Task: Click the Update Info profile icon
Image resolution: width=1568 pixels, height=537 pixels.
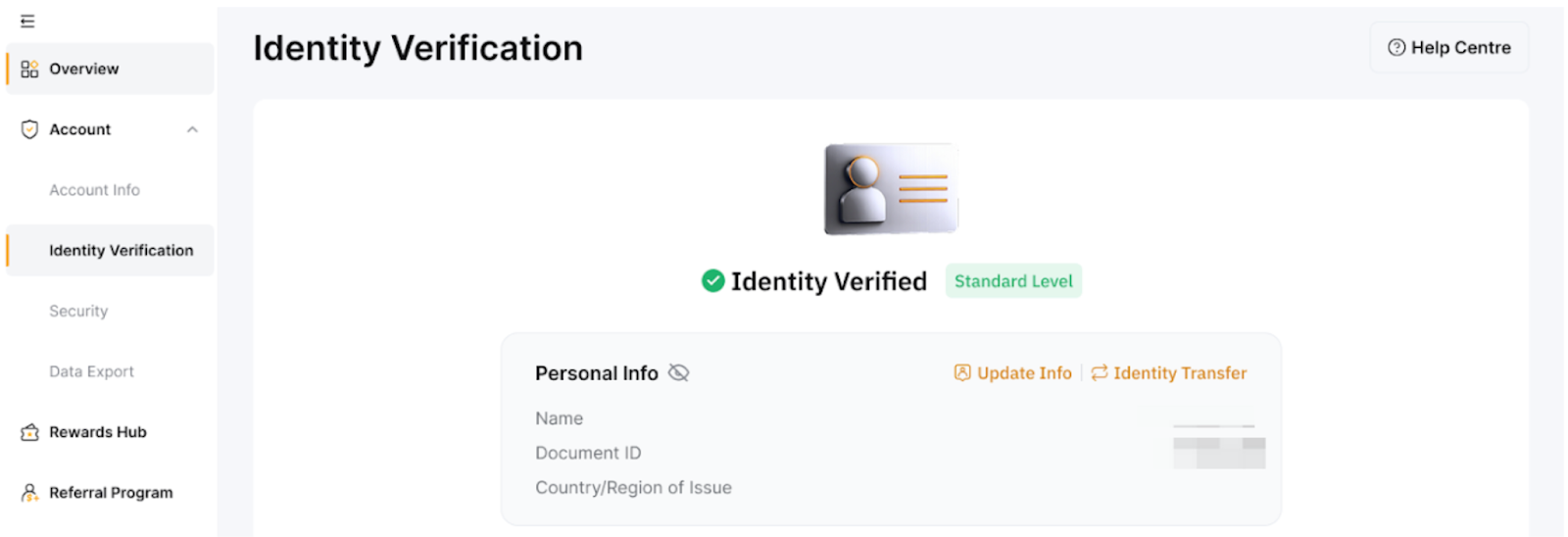Action: coord(962,372)
